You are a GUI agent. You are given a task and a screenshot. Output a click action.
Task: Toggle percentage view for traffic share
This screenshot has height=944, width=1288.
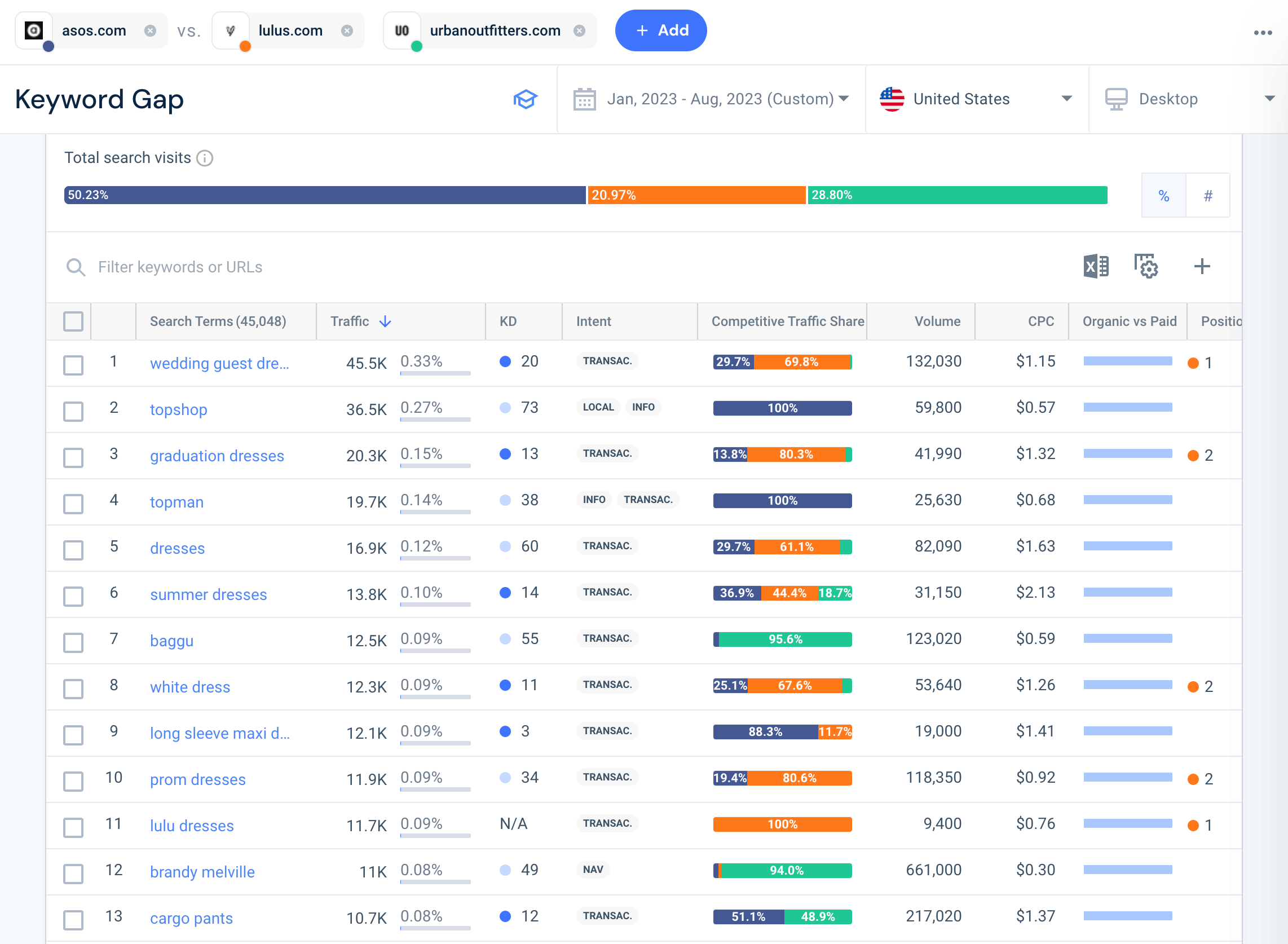pos(1163,195)
